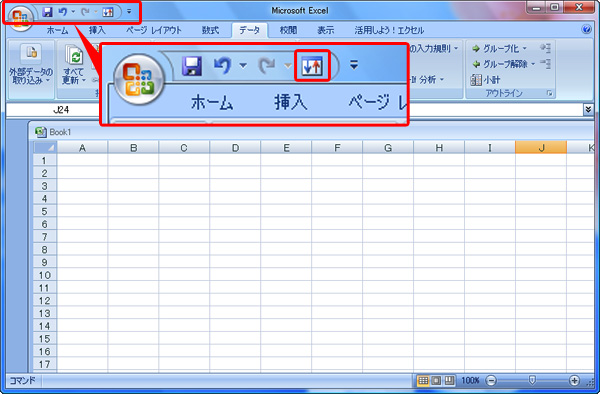
Task: Click the small Save icon in title bar
Action: point(47,12)
